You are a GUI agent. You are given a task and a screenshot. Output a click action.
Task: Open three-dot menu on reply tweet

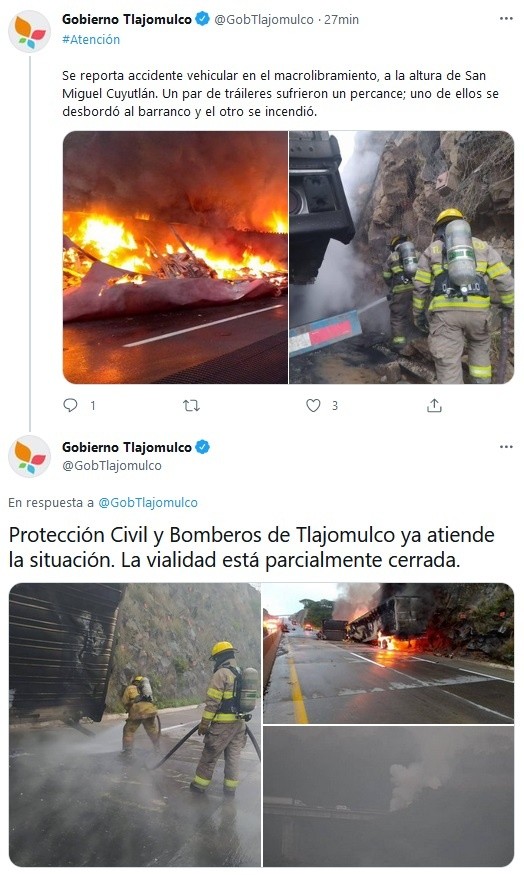pyautogui.click(x=506, y=447)
